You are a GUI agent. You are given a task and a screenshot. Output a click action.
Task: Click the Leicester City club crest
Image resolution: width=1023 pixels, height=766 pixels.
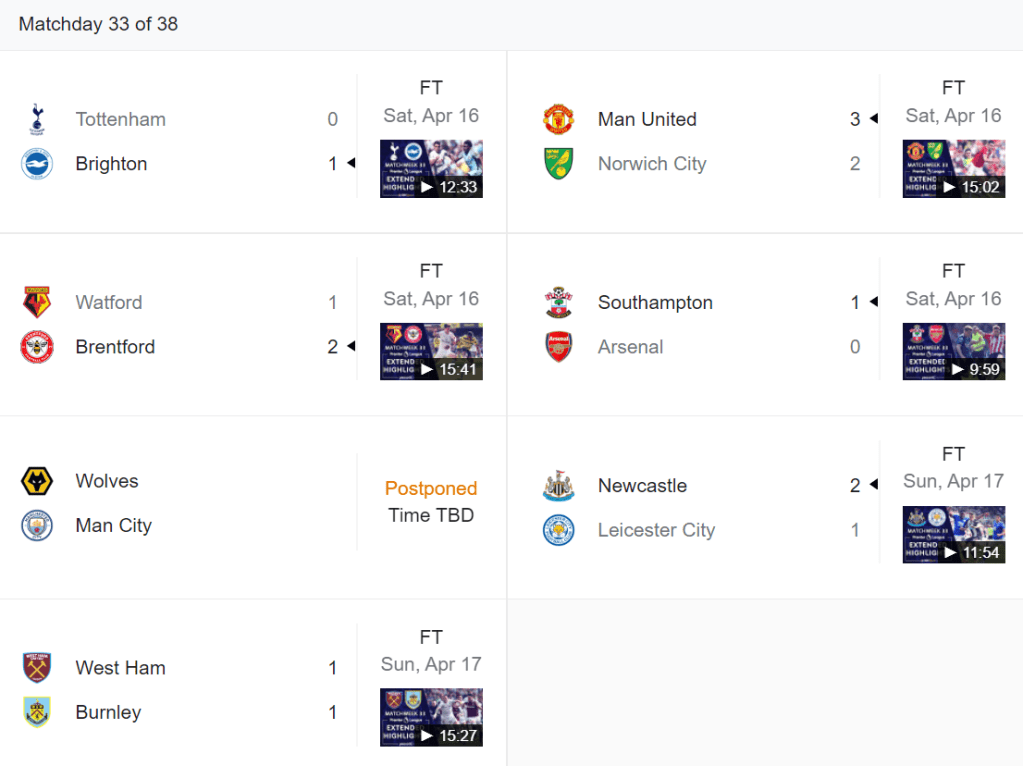(x=559, y=530)
